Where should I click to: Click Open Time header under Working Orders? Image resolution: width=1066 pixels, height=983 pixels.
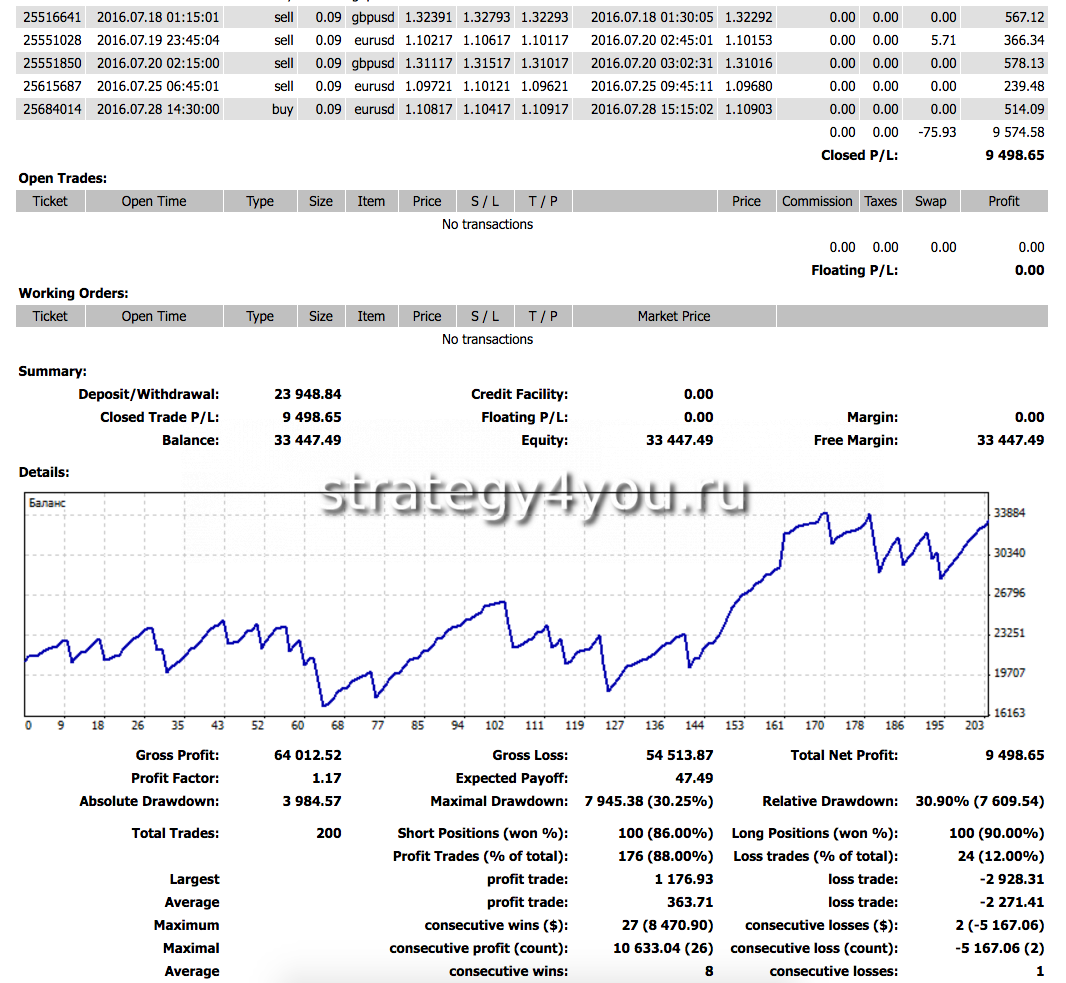(x=154, y=316)
